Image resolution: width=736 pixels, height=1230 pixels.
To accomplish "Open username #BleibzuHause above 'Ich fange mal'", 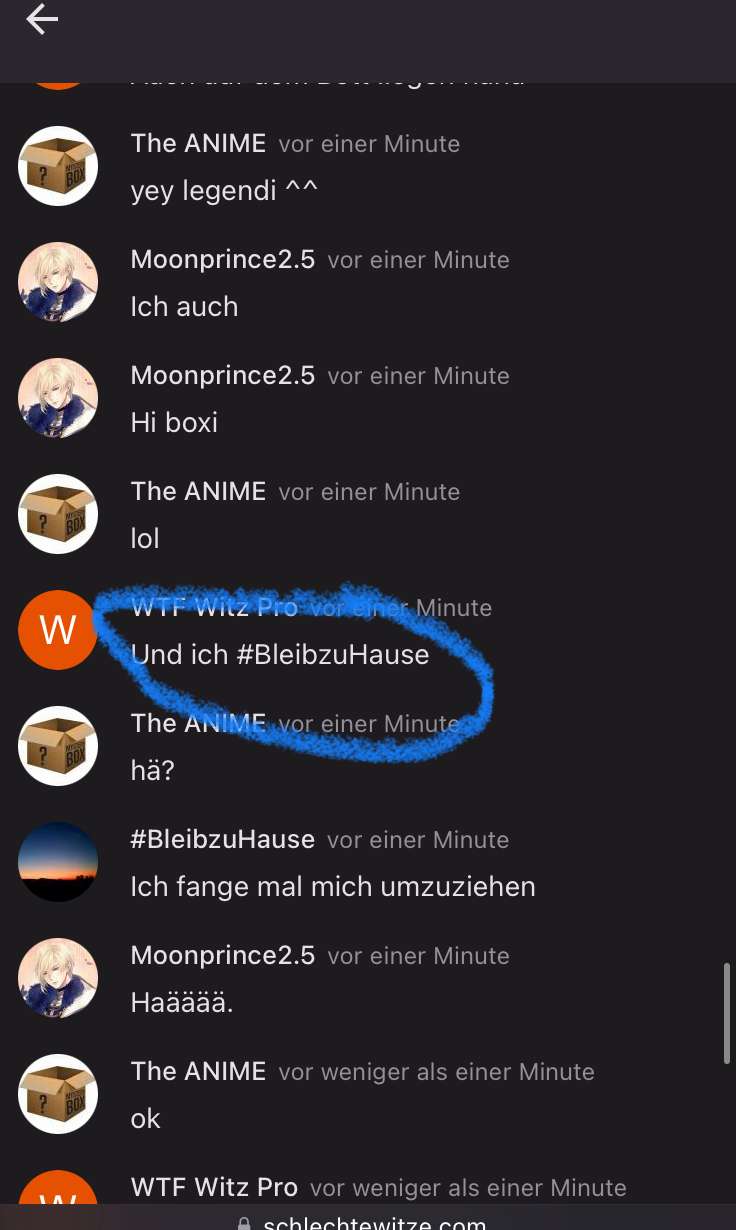I will coord(222,839).
